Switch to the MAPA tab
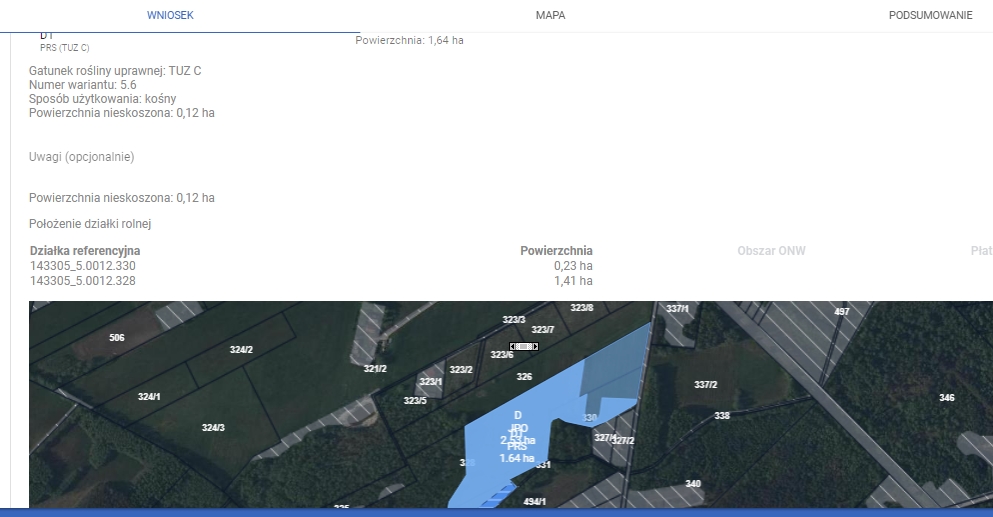Image resolution: width=993 pixels, height=517 pixels. 550,16
